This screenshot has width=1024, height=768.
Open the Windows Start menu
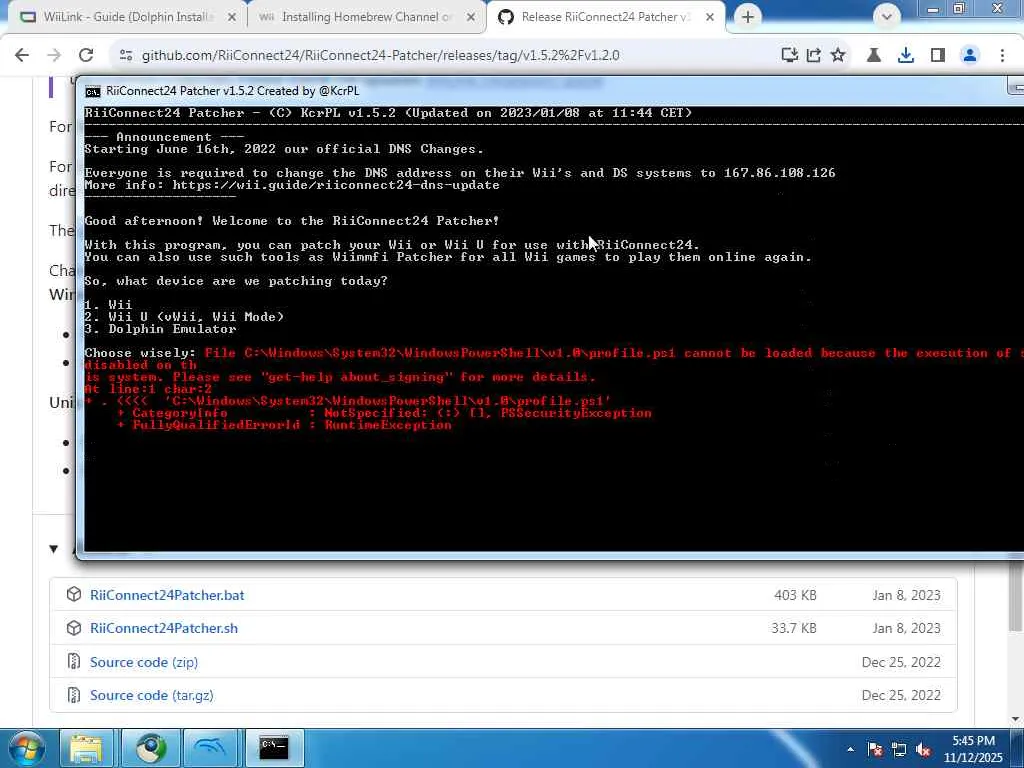click(x=25, y=748)
